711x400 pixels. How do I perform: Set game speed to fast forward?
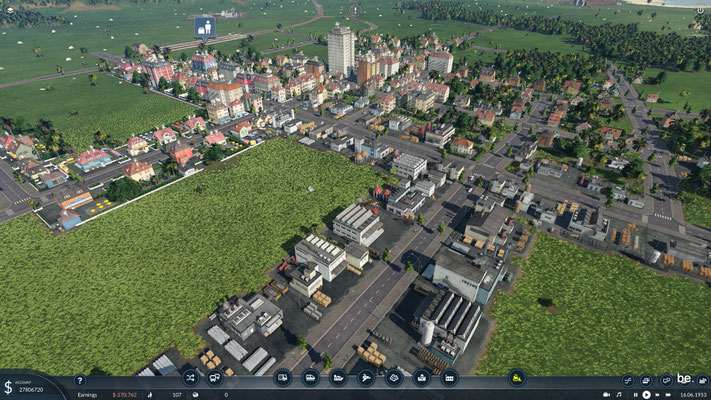657,395
